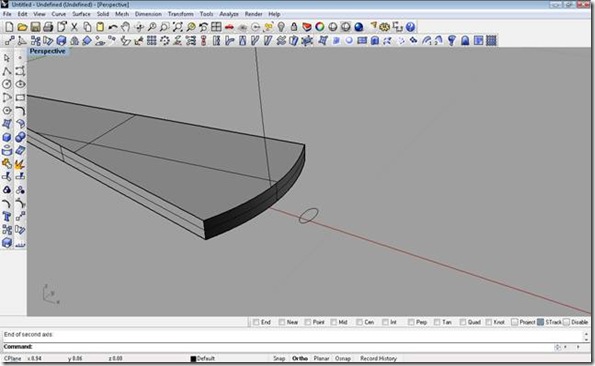Enable the Tan osnap checkbox

click(x=437, y=322)
